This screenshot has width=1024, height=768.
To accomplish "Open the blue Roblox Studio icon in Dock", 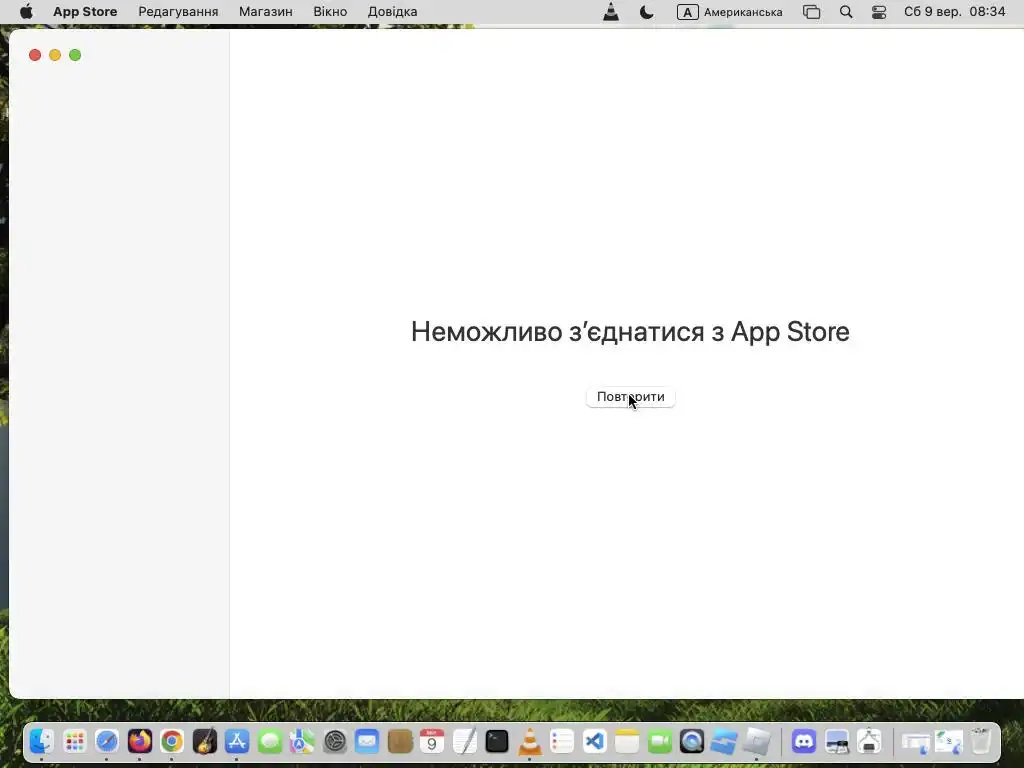I will [x=724, y=741].
